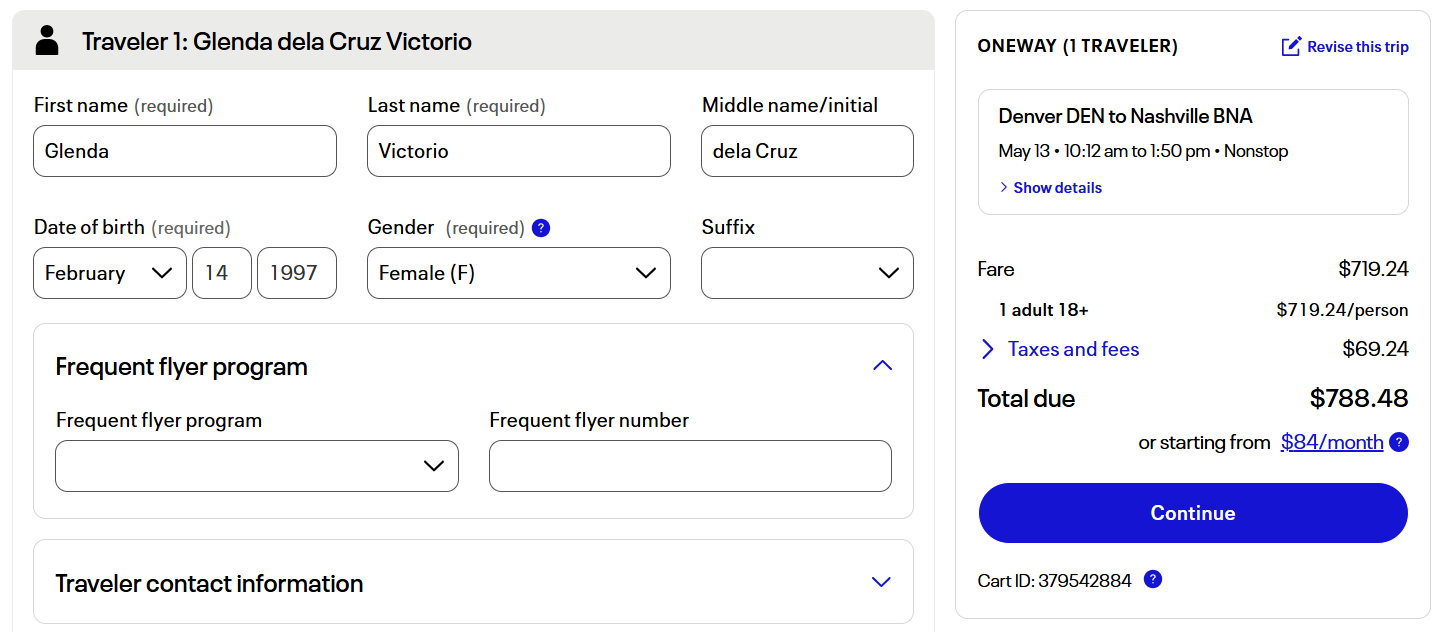Open the birth month dropdown
Screen dimensions: 1446x632
110,273
